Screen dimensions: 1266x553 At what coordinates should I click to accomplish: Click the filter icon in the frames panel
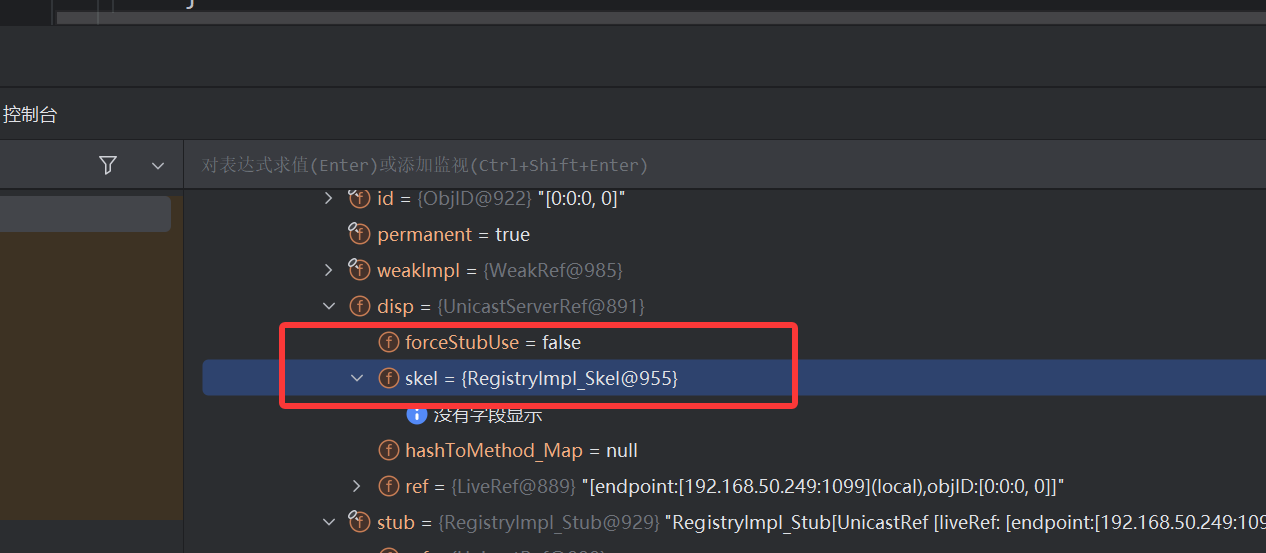point(108,165)
